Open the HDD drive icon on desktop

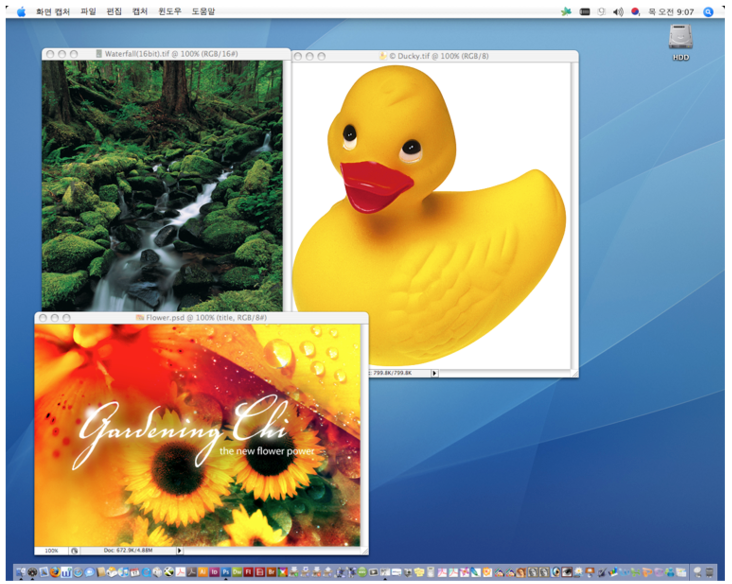[x=680, y=39]
